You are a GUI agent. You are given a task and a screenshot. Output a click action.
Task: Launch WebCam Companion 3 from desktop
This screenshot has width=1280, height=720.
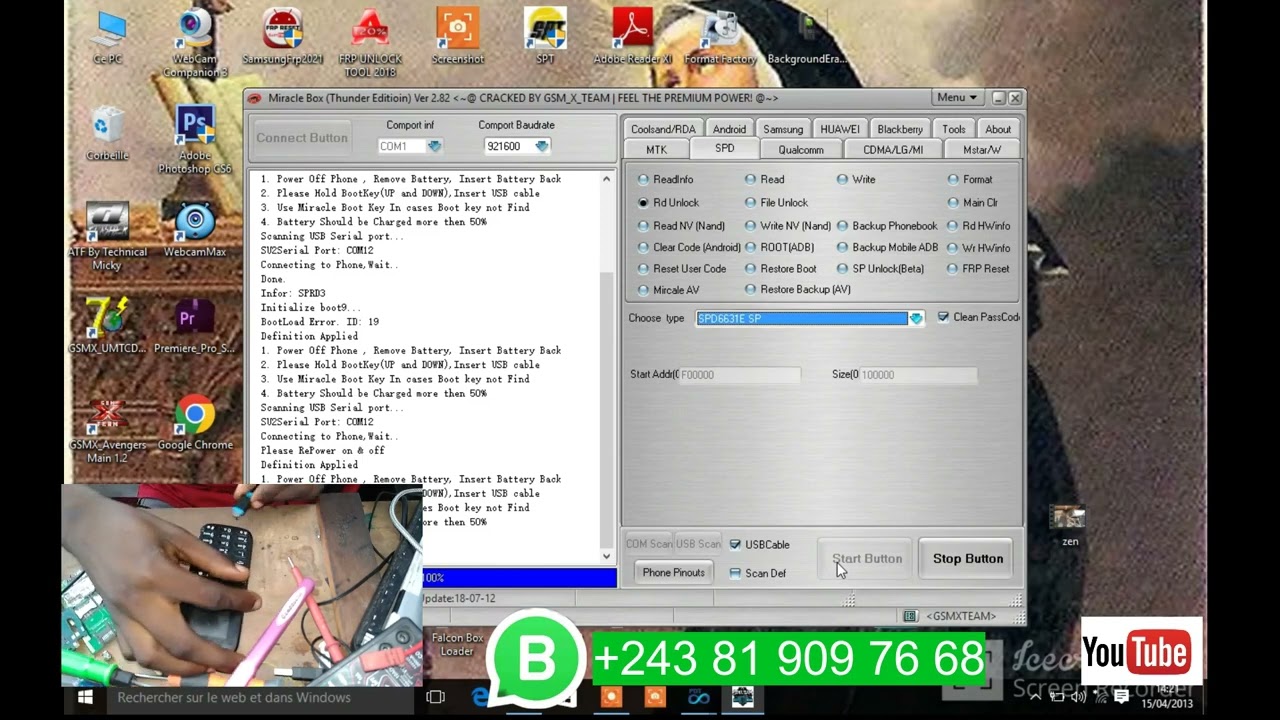pos(195,43)
